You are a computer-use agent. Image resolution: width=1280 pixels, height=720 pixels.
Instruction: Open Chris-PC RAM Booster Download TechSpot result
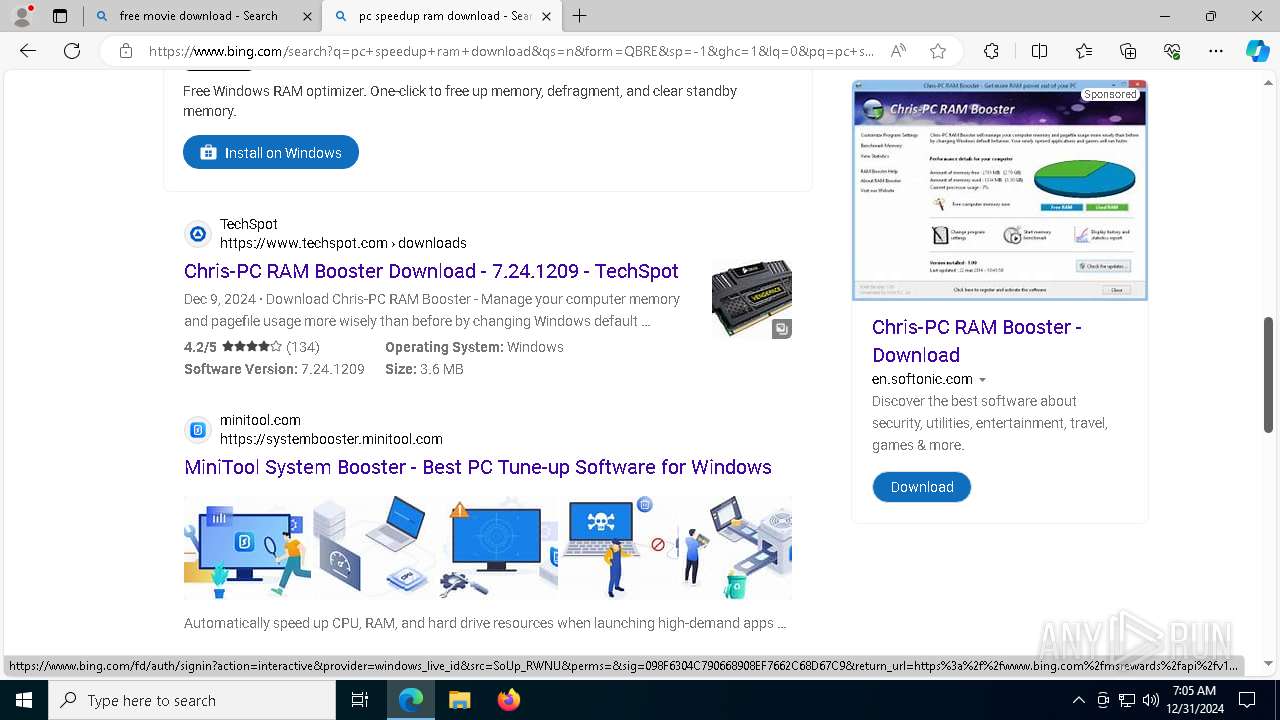click(431, 271)
